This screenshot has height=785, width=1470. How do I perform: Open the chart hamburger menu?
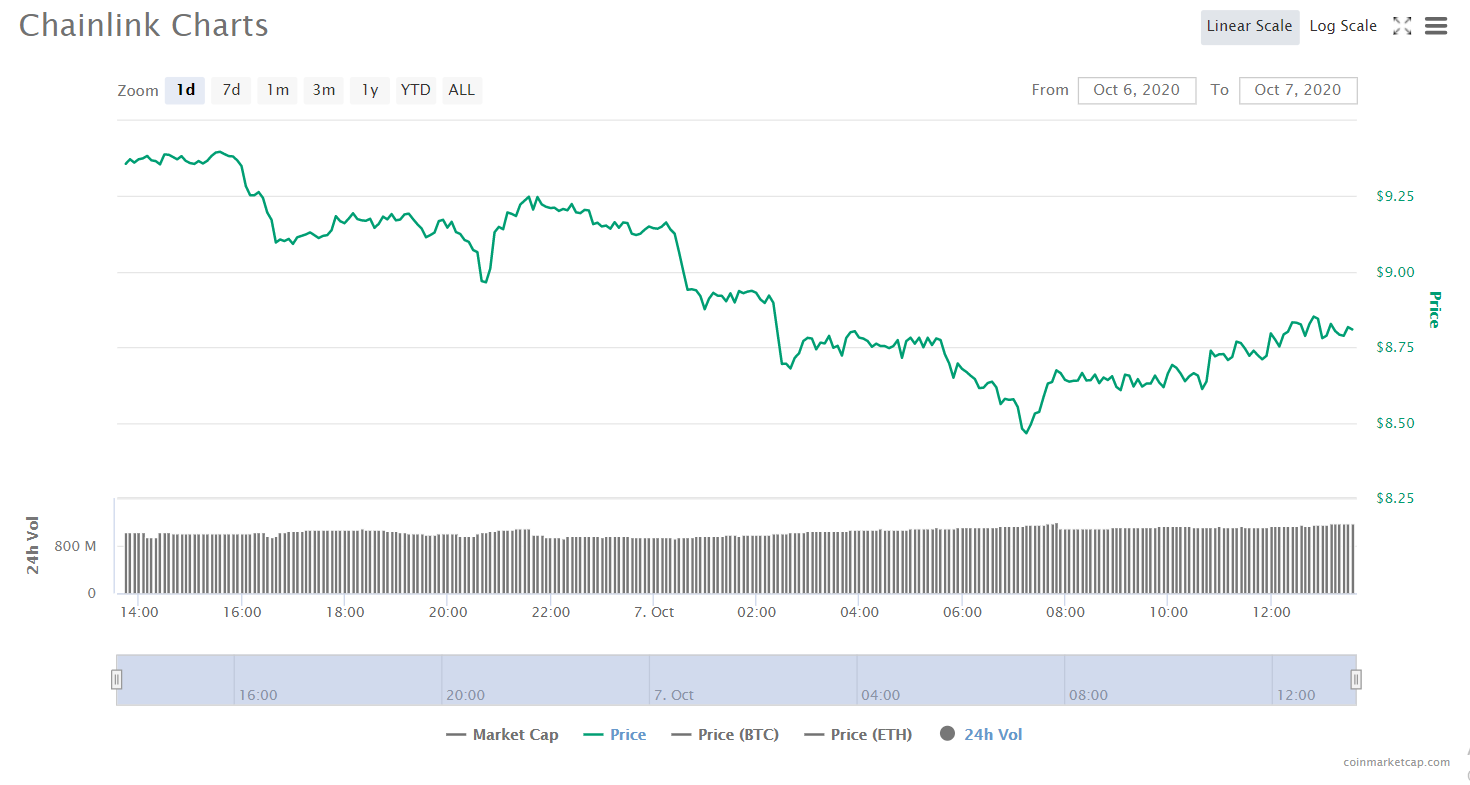tap(1436, 26)
